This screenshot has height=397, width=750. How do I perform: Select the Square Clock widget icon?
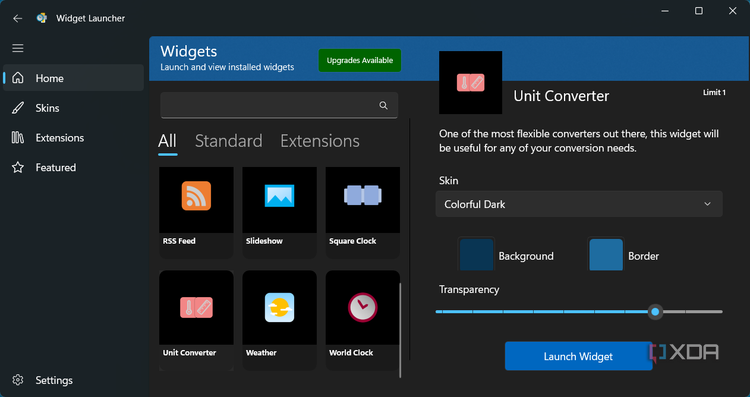point(363,195)
